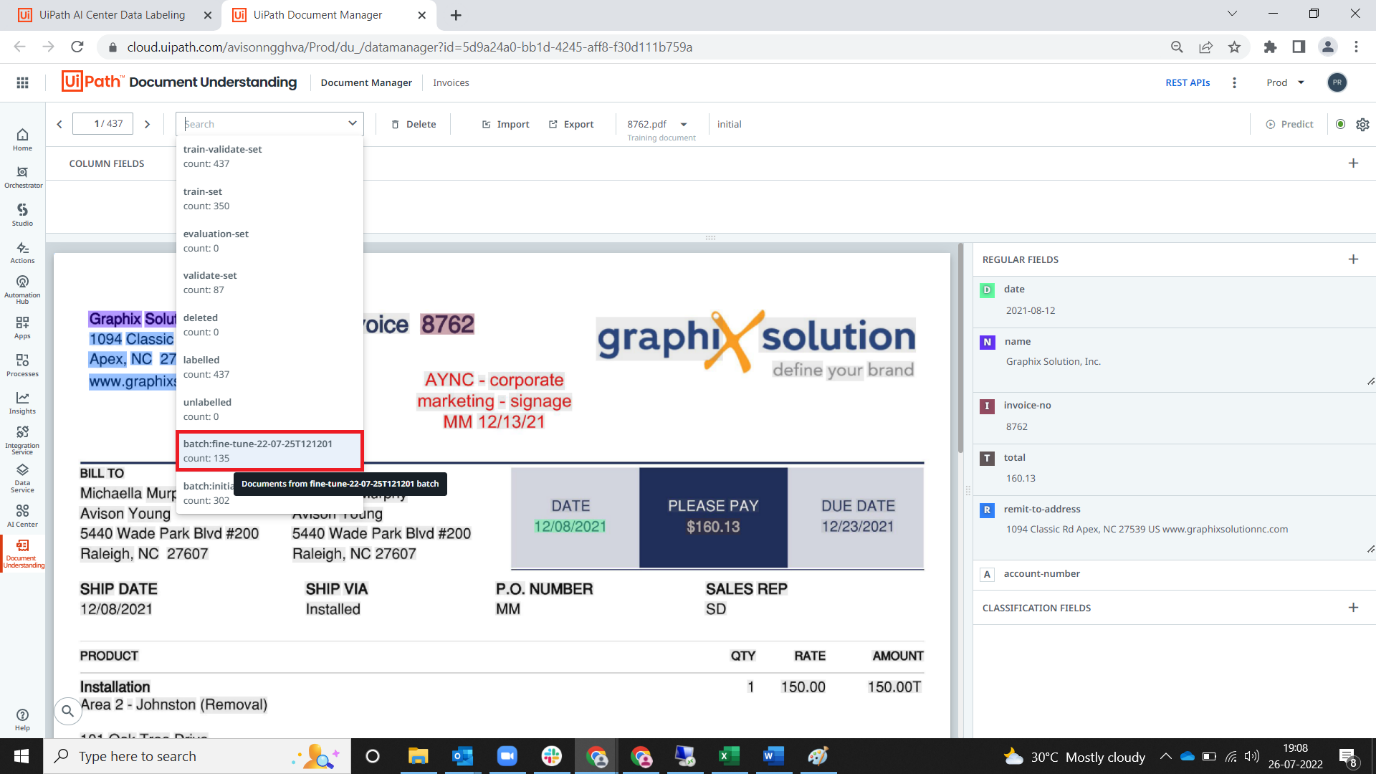
Task: Open the Invoices header item
Action: (451, 83)
